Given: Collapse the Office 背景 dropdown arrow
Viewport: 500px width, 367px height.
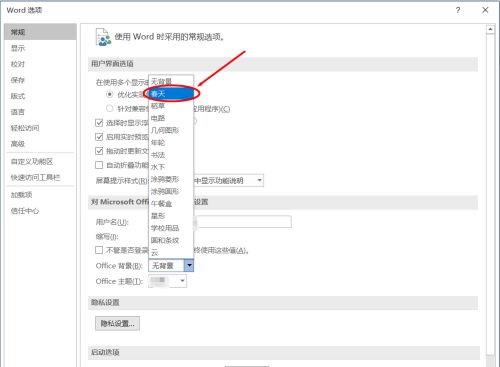Looking at the screenshot, I should [x=189, y=265].
